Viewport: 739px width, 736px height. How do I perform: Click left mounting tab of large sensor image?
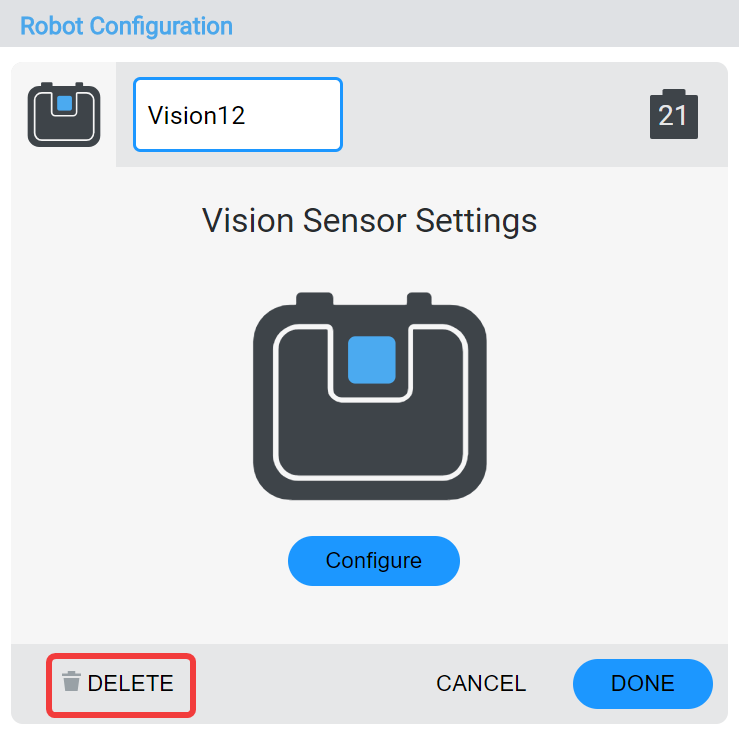coord(315,299)
